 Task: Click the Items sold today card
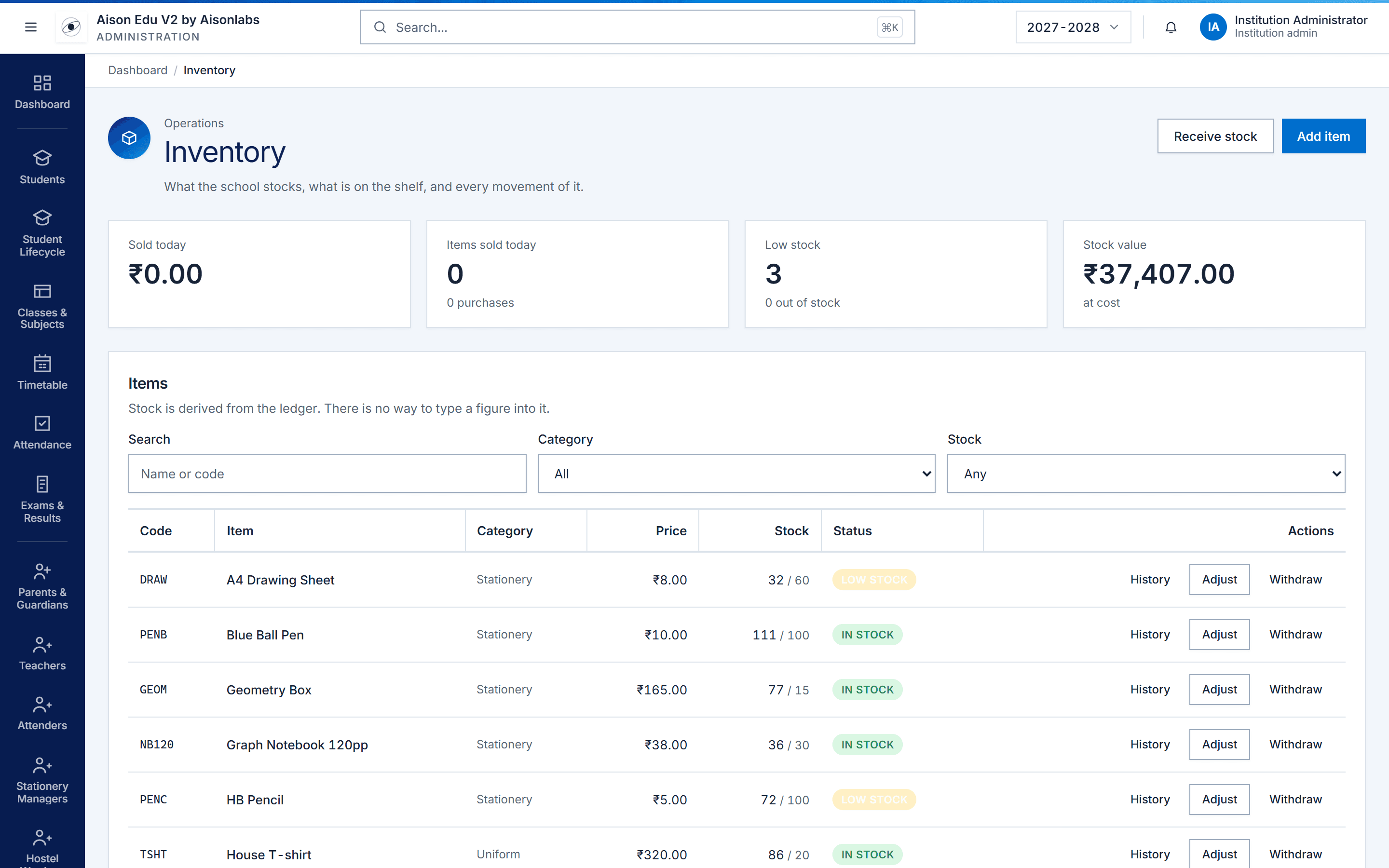pyautogui.click(x=577, y=274)
